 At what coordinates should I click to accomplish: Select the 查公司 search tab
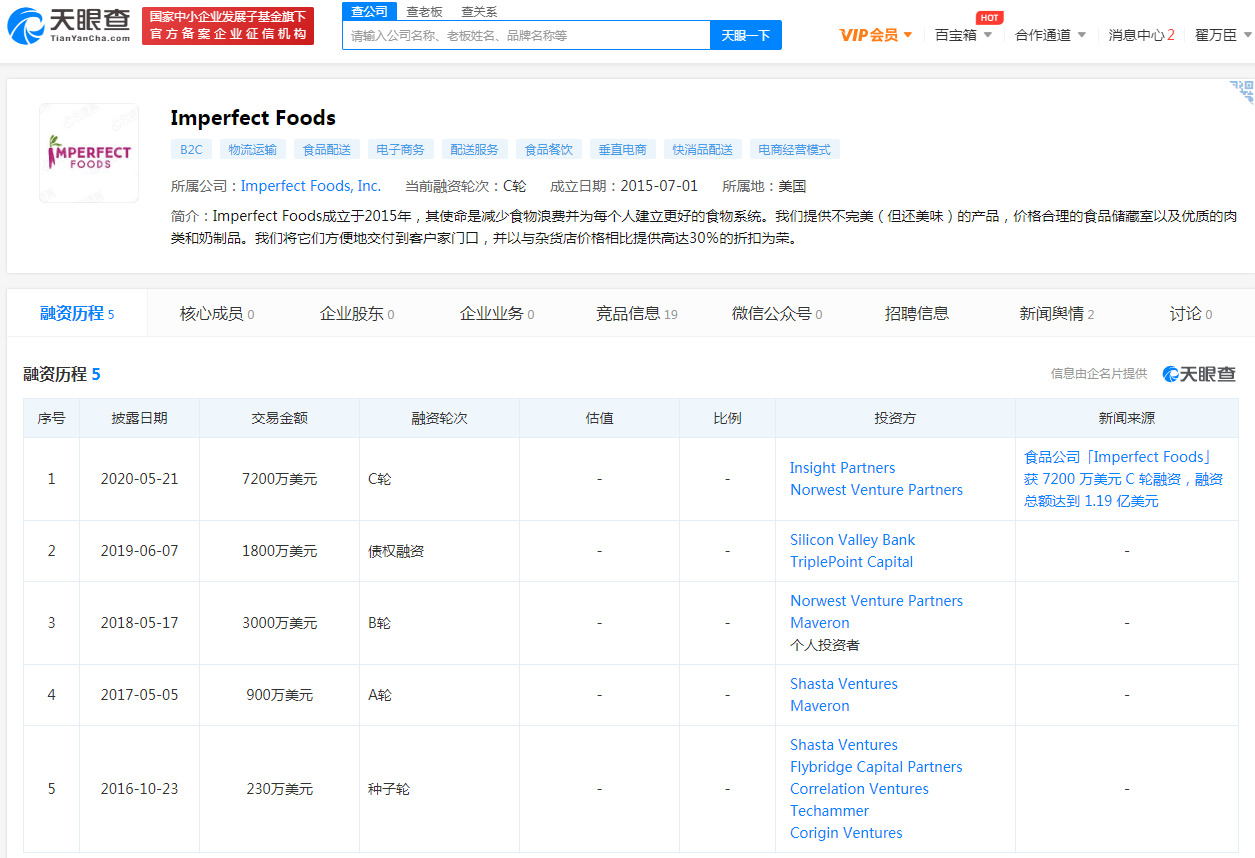(369, 11)
